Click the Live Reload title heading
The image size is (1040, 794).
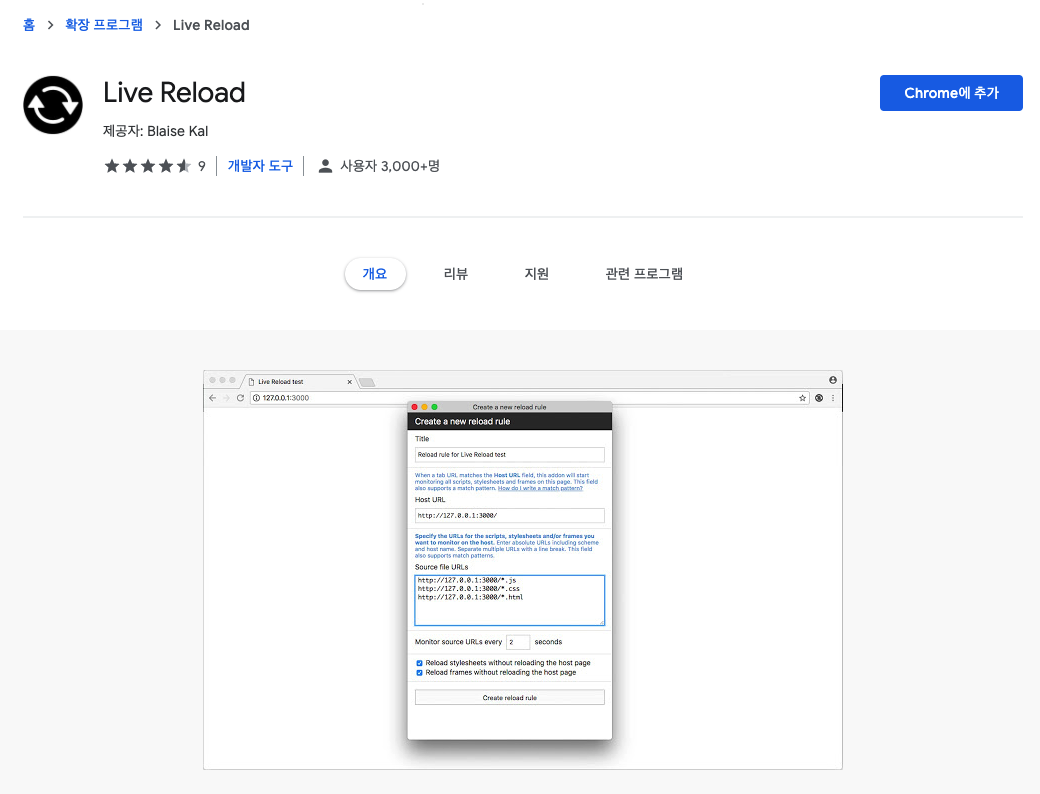(174, 92)
